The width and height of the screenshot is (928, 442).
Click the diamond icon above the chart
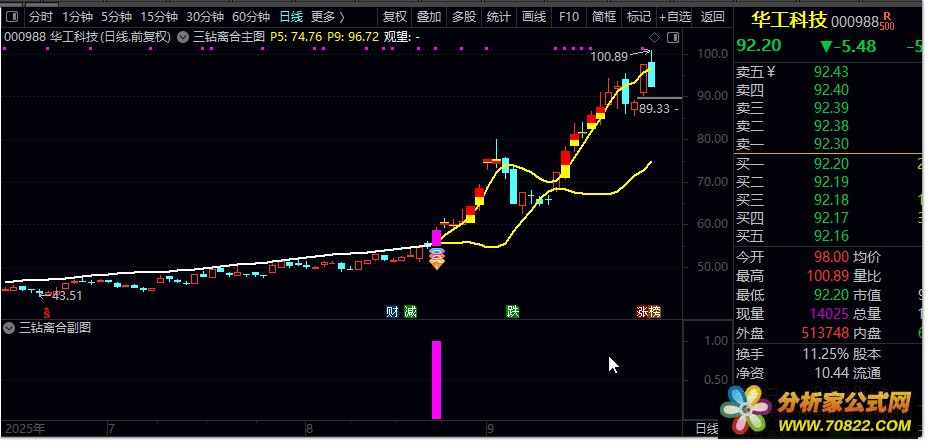[x=654, y=37]
